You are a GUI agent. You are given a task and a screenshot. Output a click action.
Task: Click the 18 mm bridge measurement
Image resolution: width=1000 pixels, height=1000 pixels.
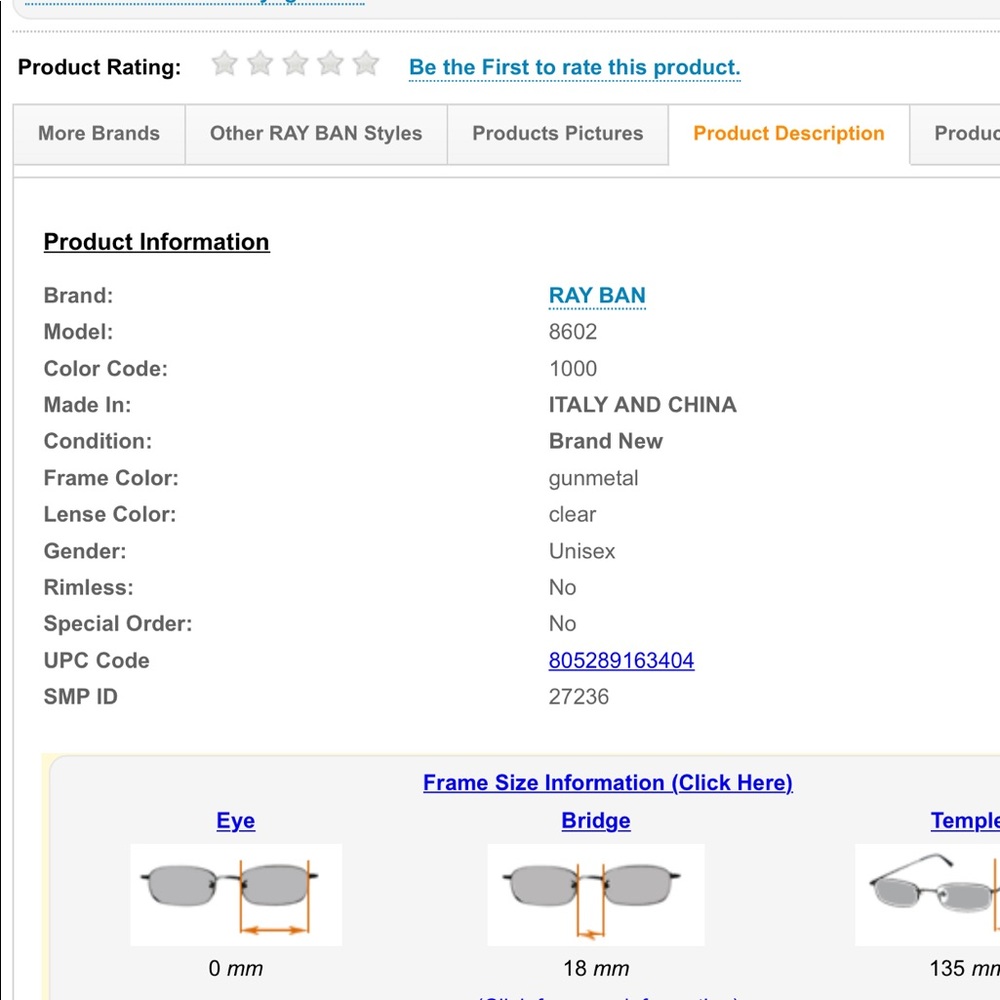tap(596, 969)
